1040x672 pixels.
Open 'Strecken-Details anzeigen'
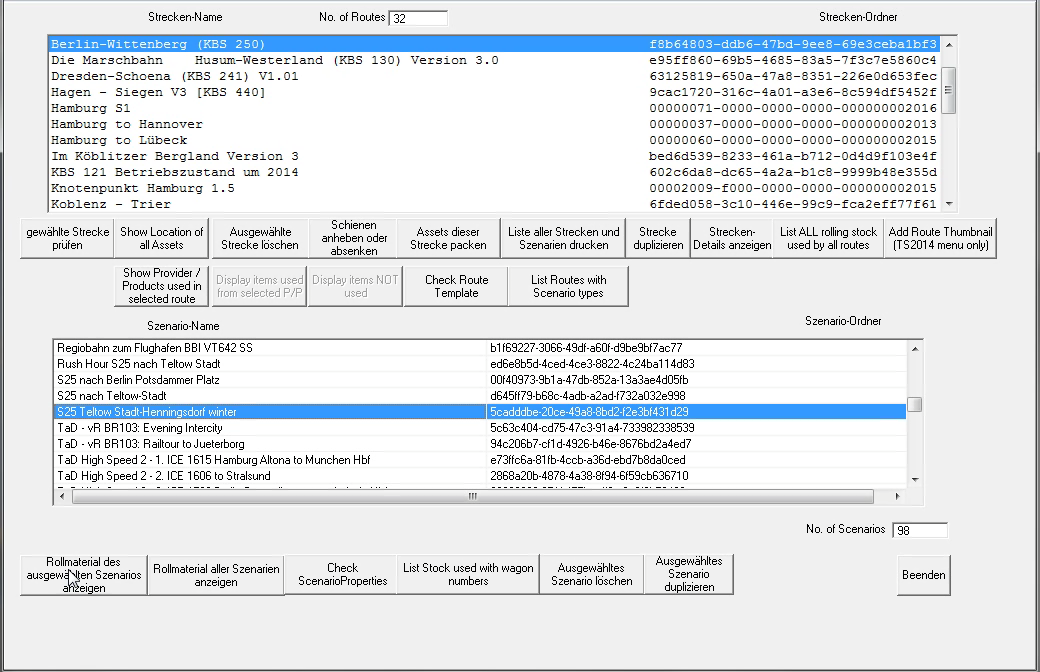[731, 238]
